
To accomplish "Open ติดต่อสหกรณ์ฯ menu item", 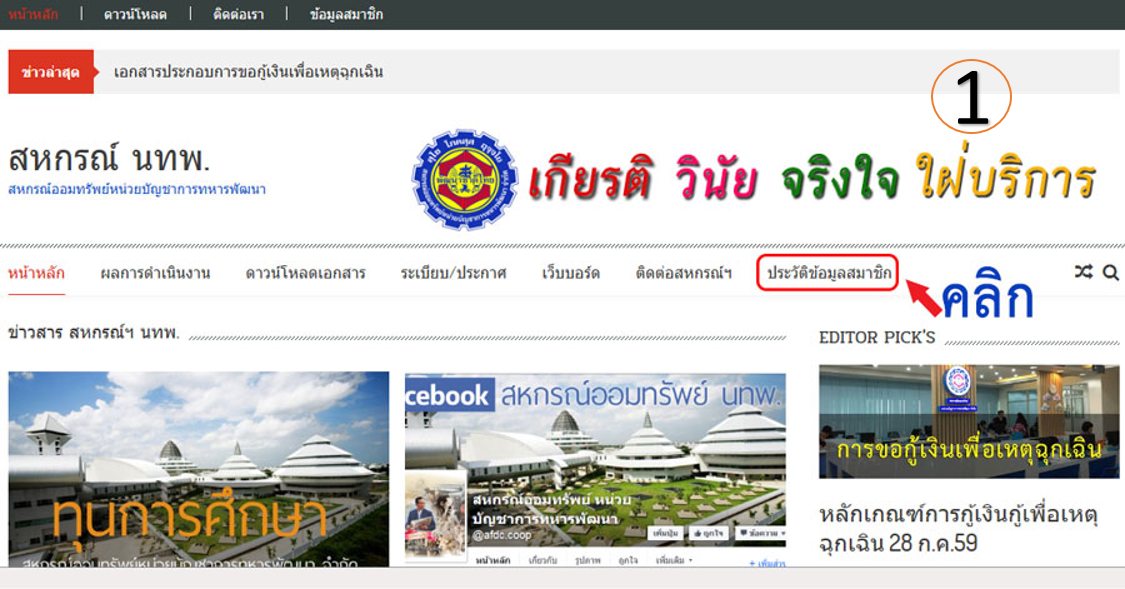I will pos(683,273).
